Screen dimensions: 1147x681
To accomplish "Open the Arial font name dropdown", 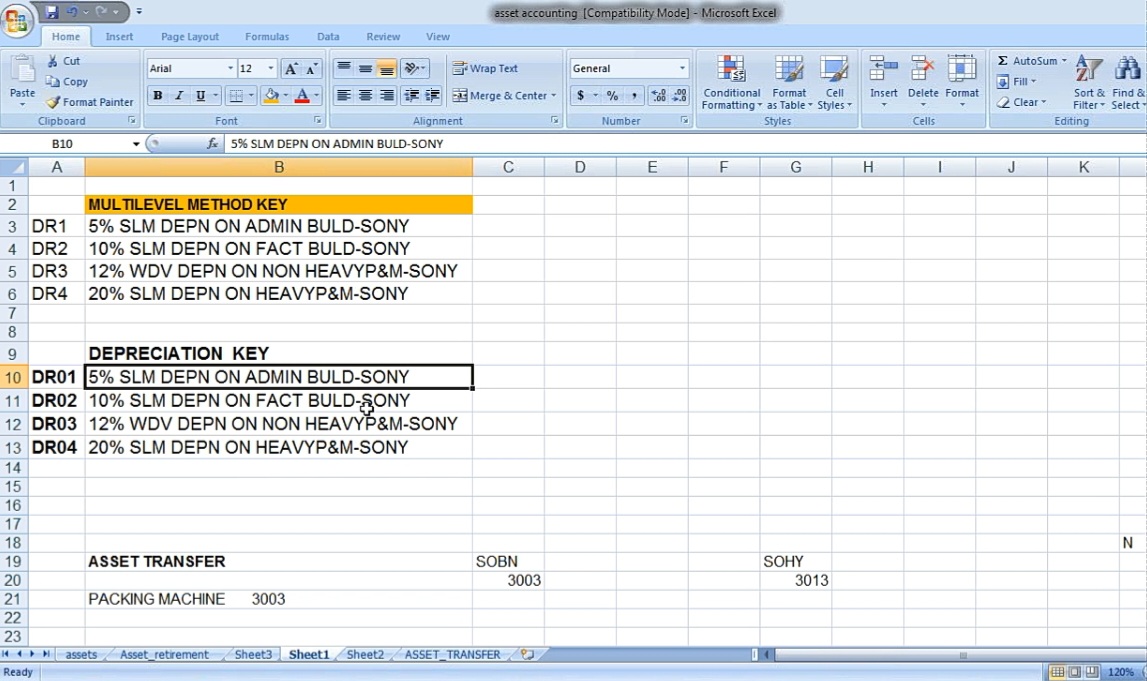I will tap(230, 68).
